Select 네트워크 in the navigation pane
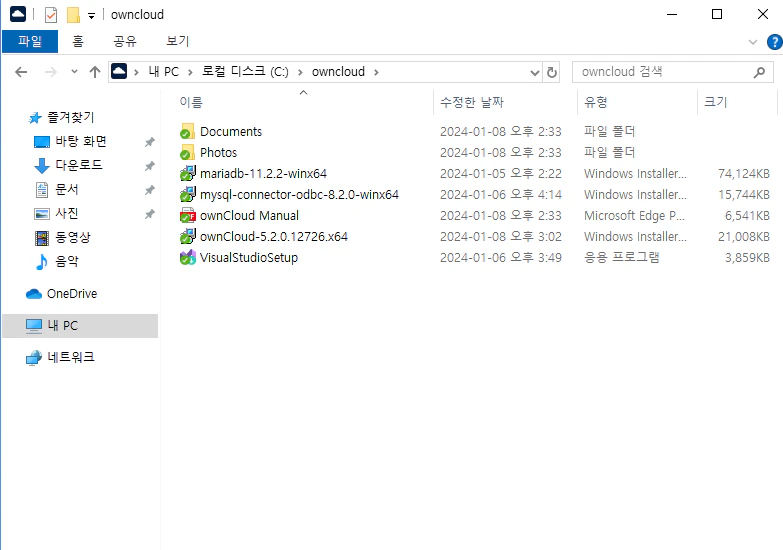Screen dimensions: 783x550 point(70,357)
